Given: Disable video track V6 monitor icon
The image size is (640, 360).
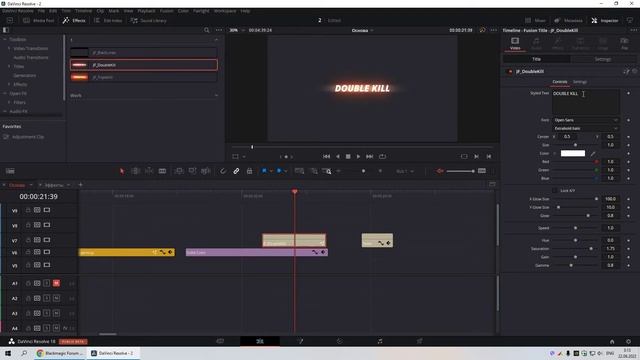Looking at the screenshot, I should tap(47, 252).
